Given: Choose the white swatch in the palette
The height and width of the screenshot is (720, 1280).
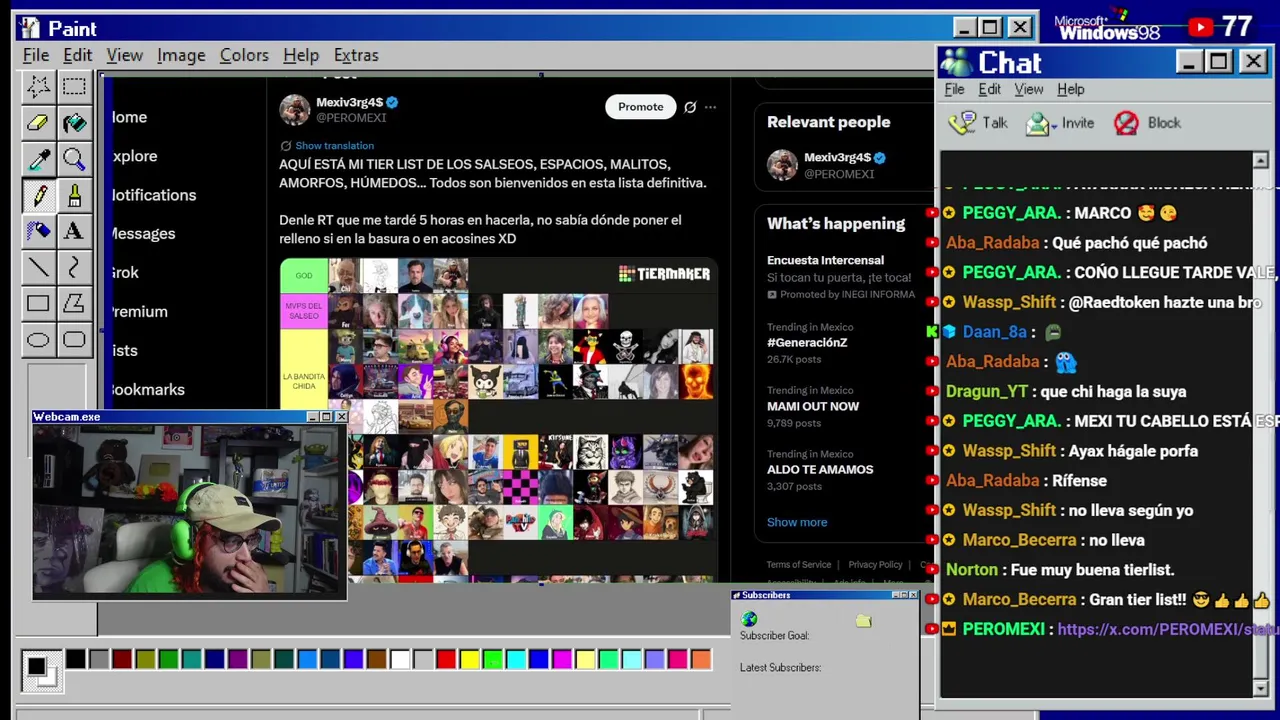Looking at the screenshot, I should (x=400, y=659).
